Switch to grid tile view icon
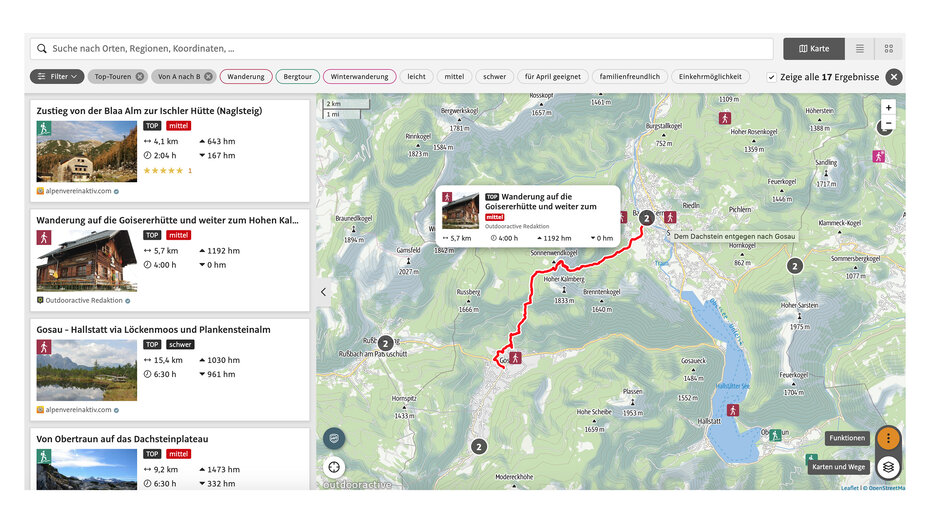 tap(888, 49)
